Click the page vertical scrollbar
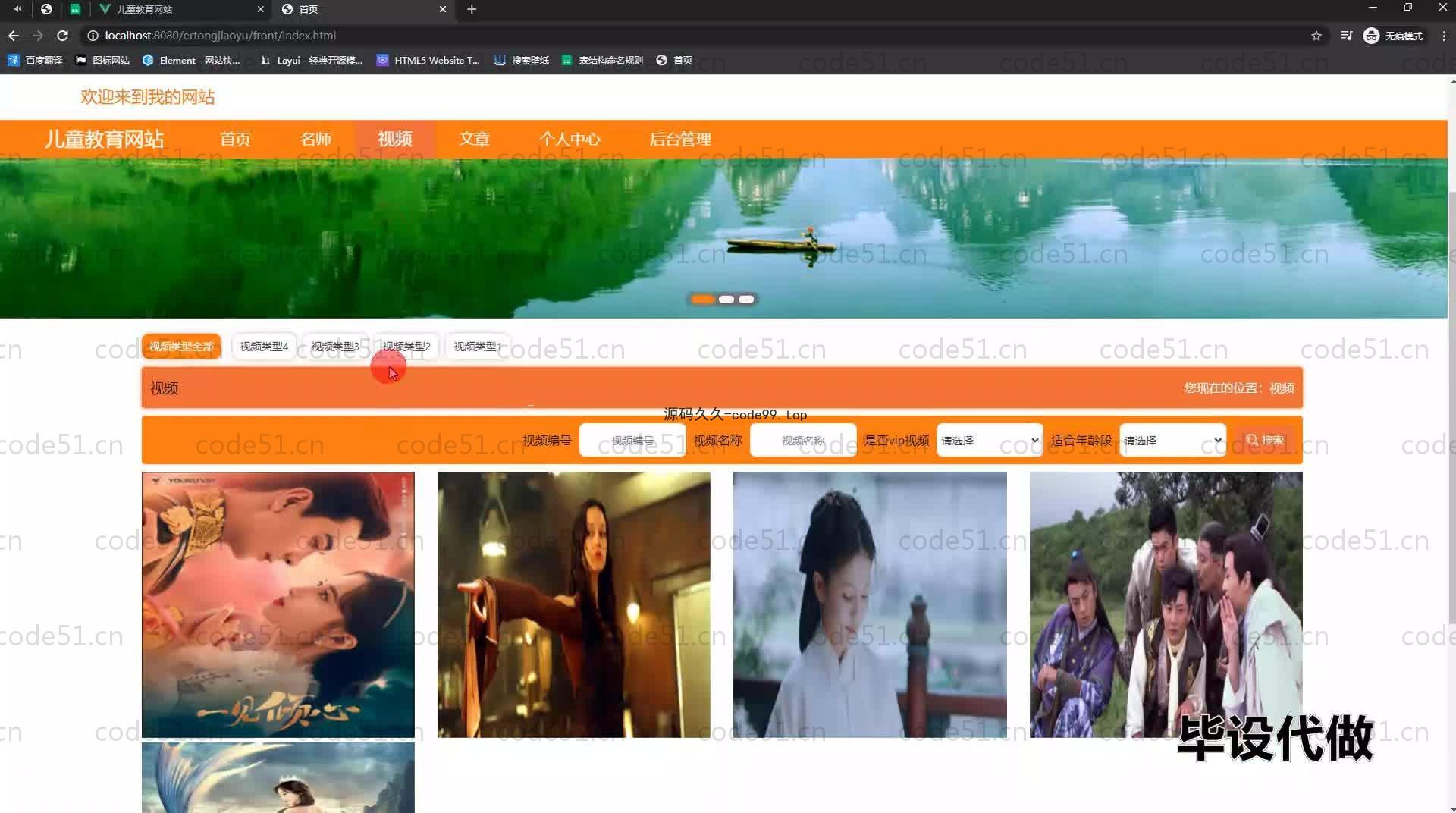The height and width of the screenshot is (813, 1456). [x=1451, y=410]
